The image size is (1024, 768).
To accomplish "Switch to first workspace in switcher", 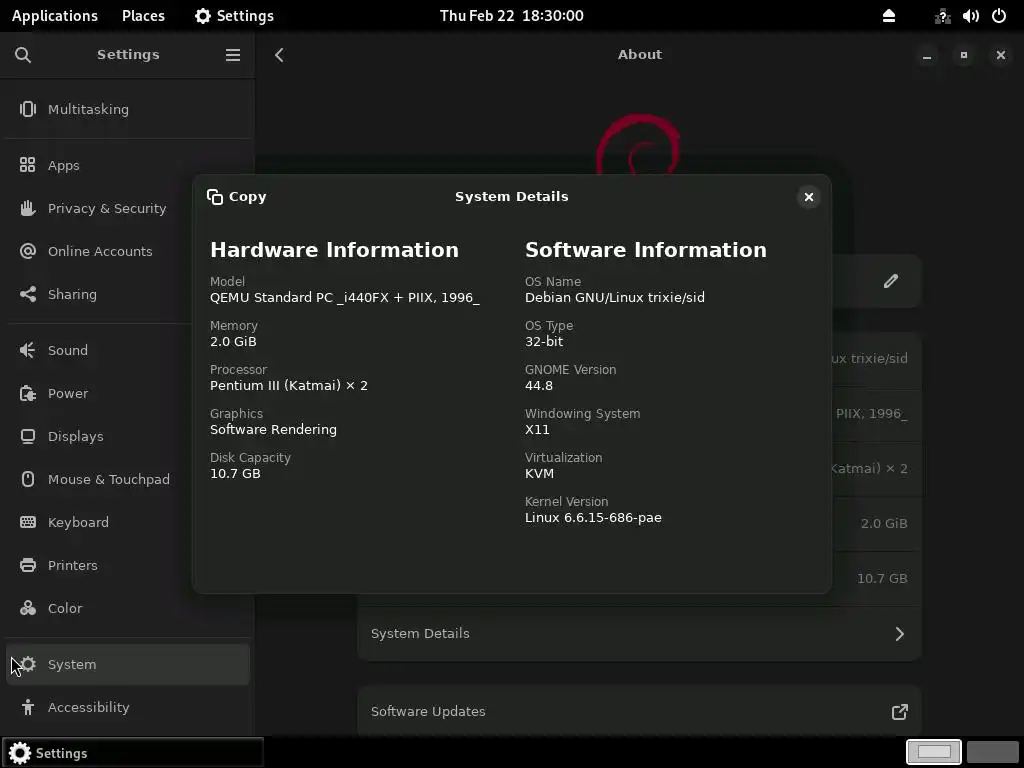I will tap(934, 752).
